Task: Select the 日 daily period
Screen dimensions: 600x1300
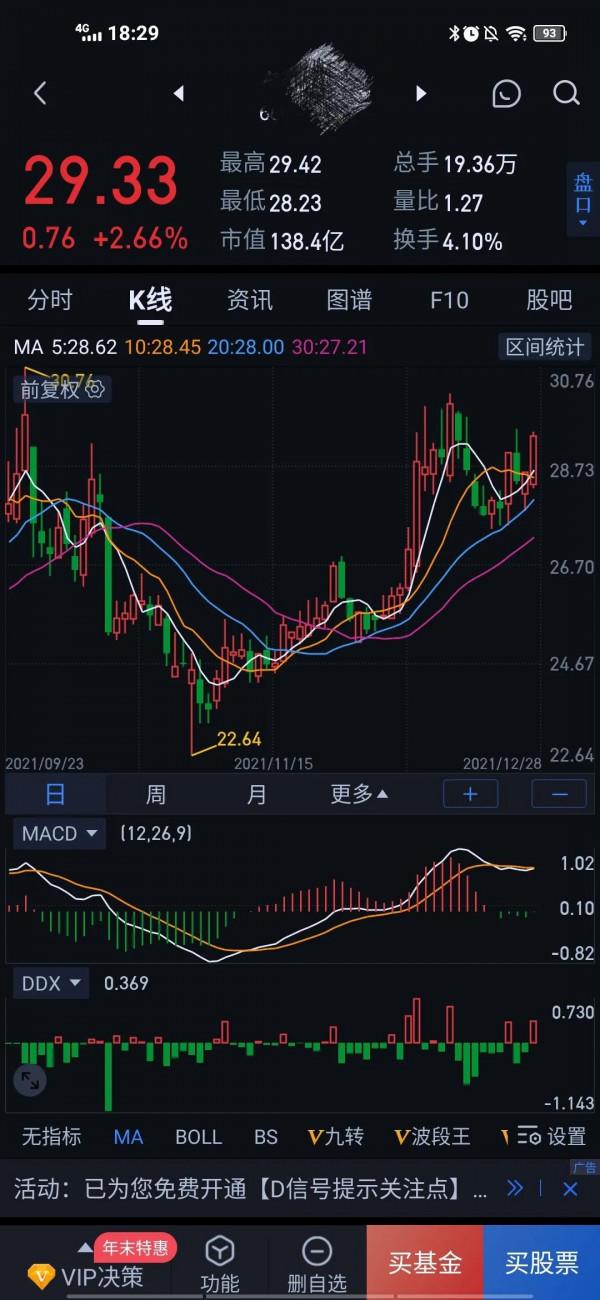Action: click(x=55, y=794)
